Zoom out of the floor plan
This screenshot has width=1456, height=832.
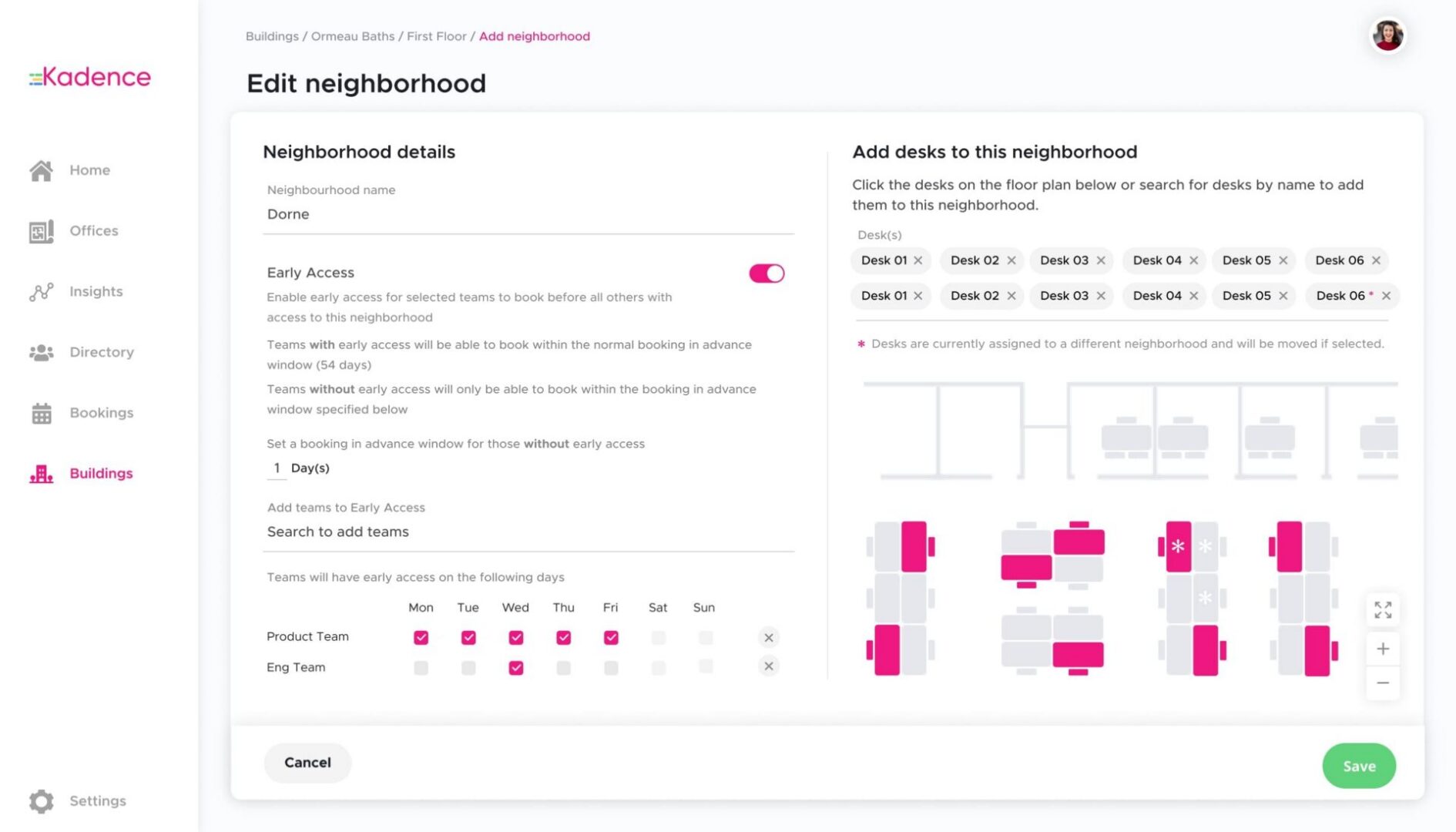click(x=1383, y=683)
